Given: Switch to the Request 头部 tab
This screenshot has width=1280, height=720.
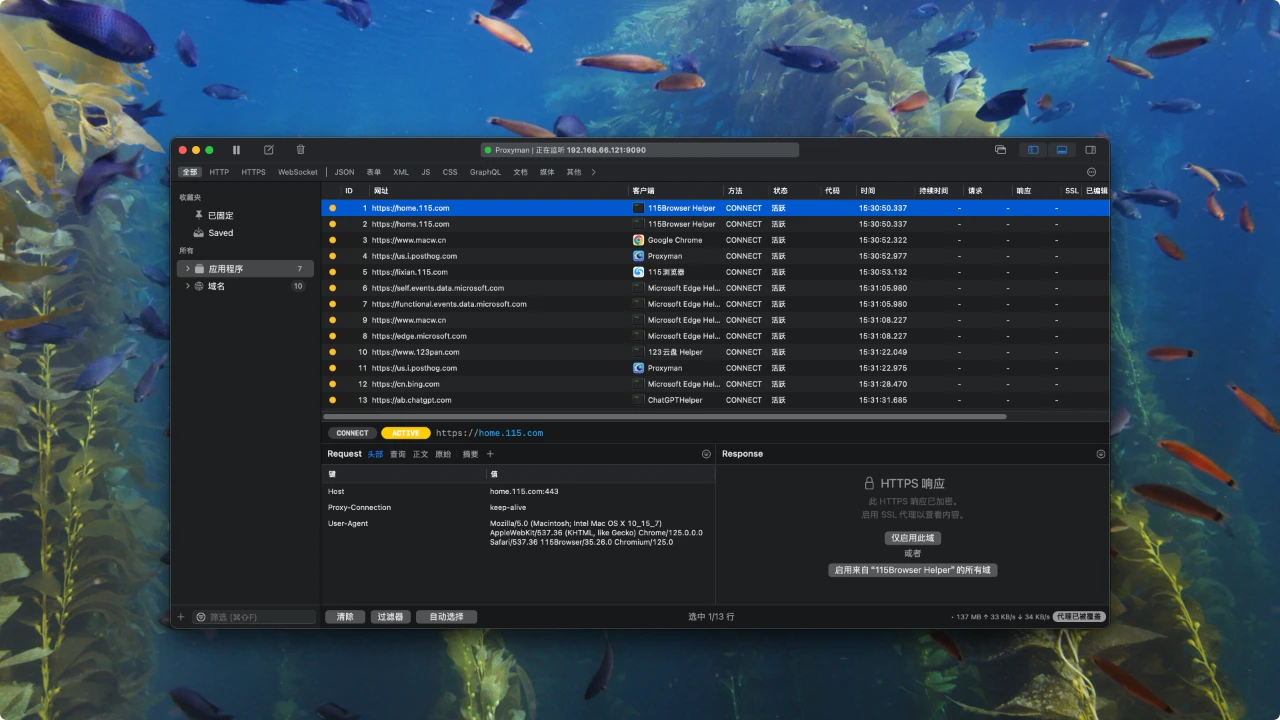Looking at the screenshot, I should pos(375,454).
